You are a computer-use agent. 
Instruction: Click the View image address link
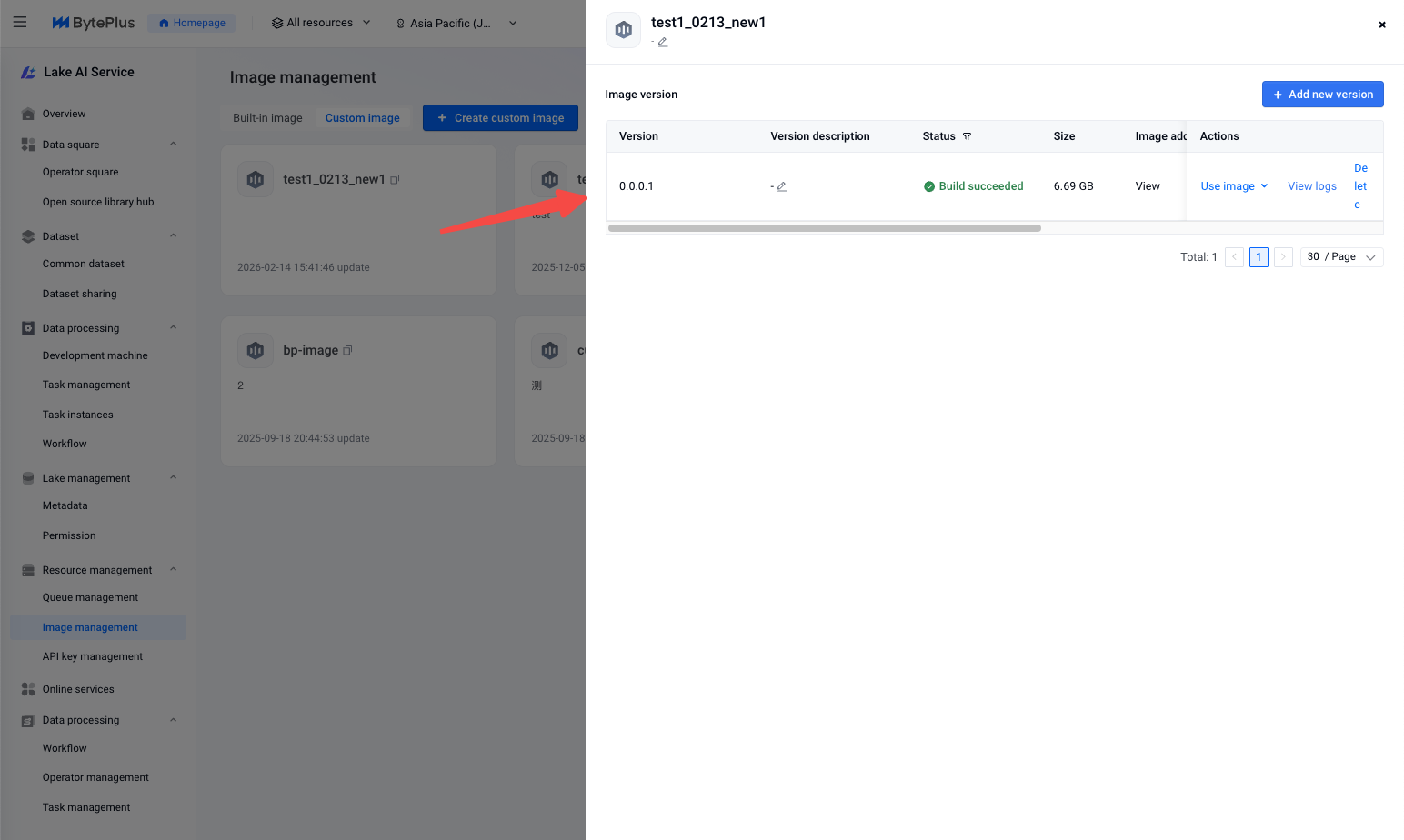1147,186
